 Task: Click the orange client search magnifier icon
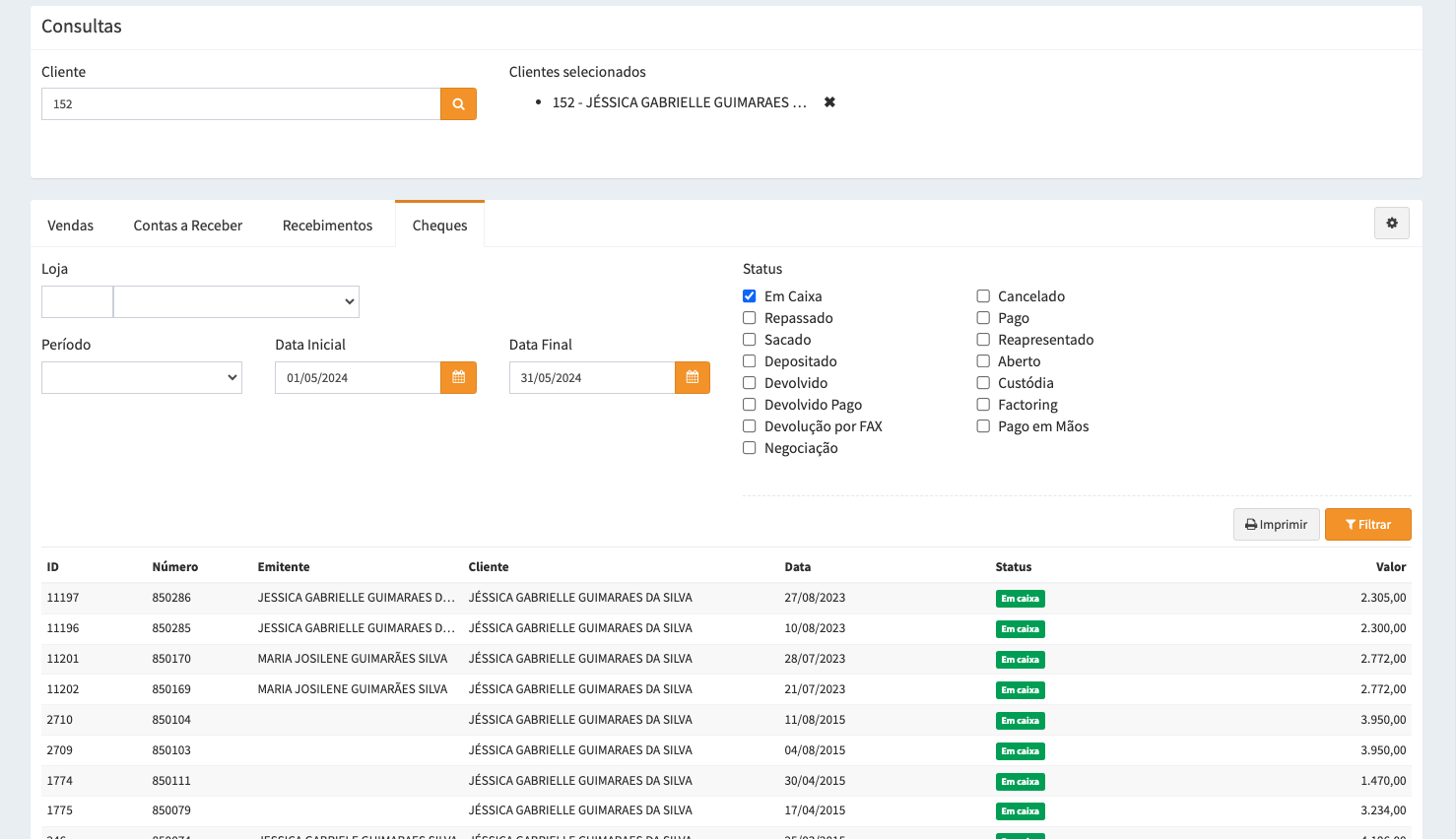[458, 104]
